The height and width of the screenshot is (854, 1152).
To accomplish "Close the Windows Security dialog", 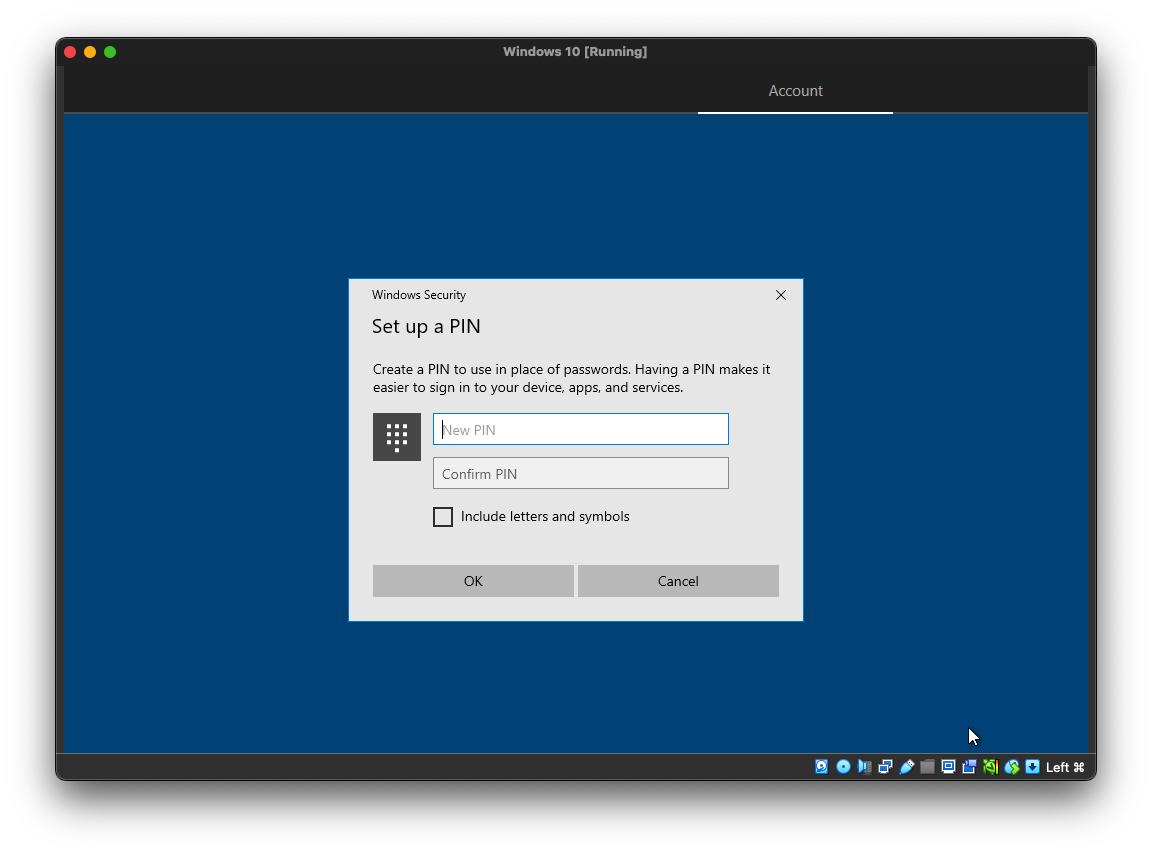I will [x=781, y=295].
